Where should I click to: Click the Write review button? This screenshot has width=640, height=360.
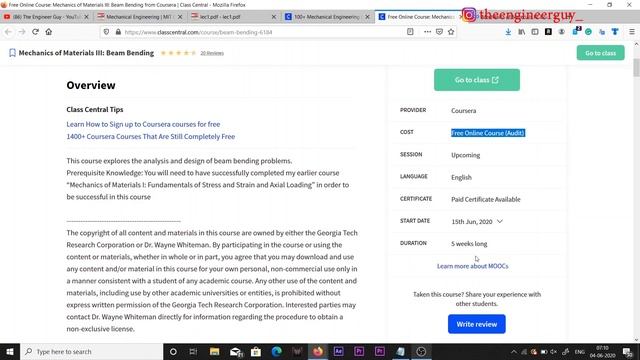coord(477,324)
